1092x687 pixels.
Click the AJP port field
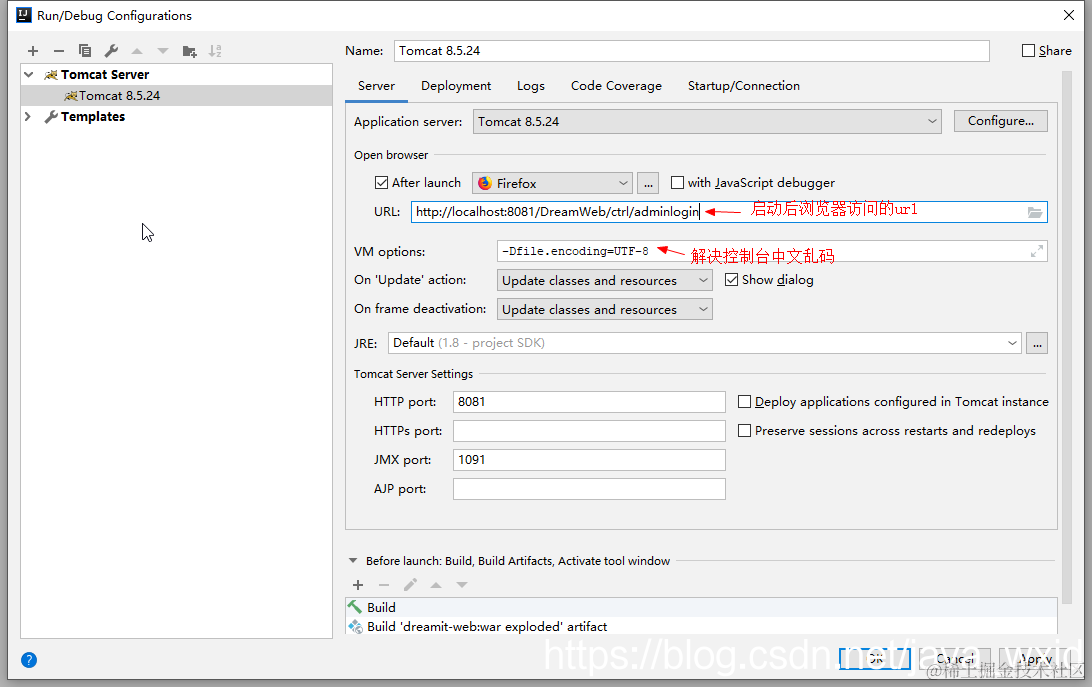[589, 489]
